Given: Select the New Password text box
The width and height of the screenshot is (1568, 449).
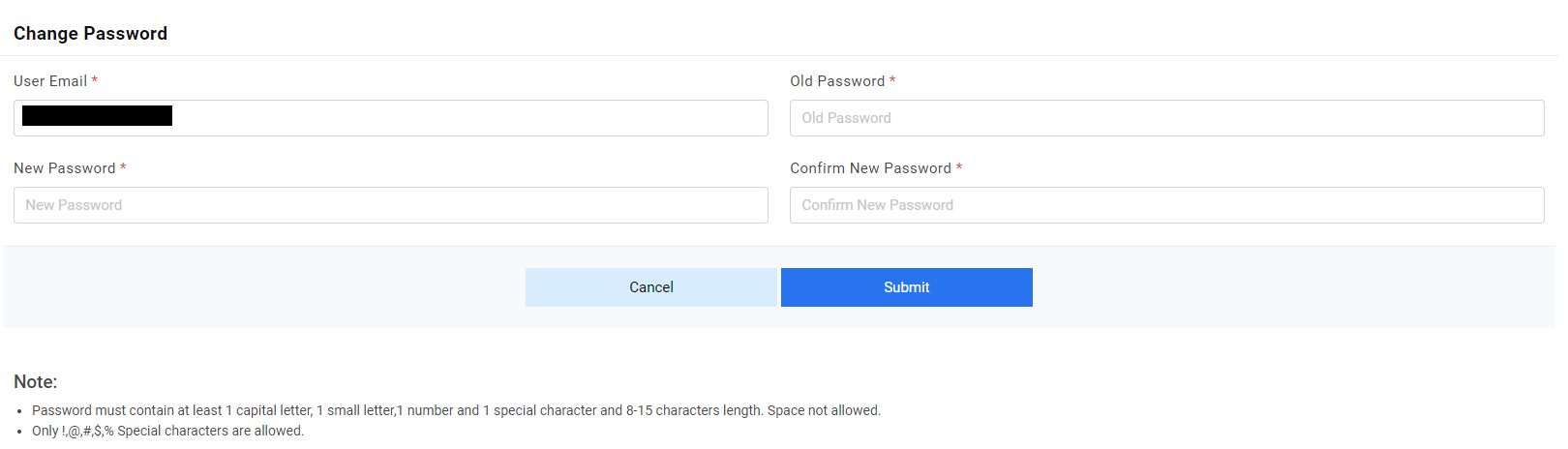Looking at the screenshot, I should pyautogui.click(x=390, y=205).
